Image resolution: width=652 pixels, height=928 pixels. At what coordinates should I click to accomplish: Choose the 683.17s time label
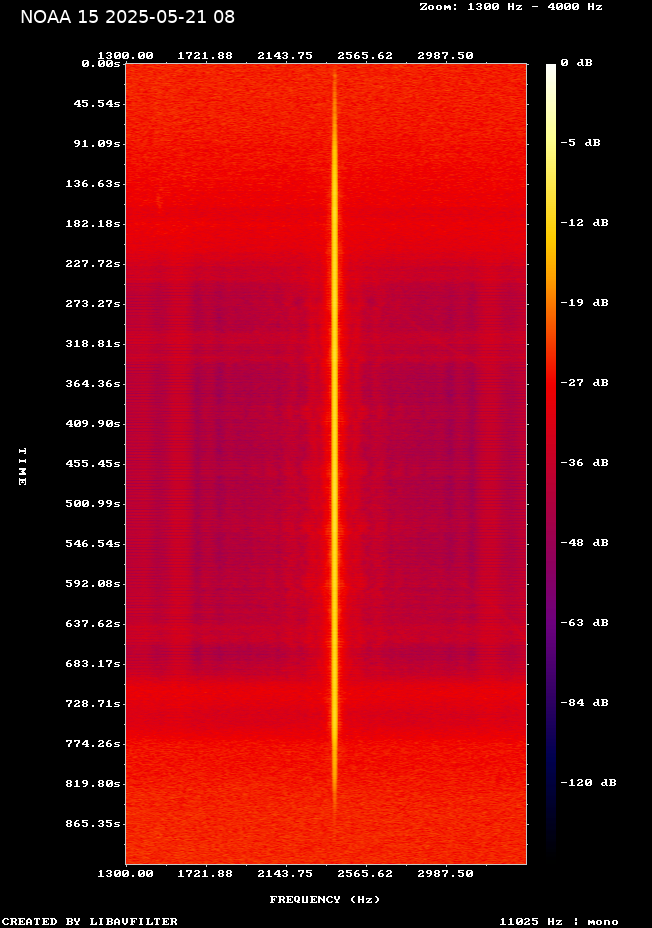(93, 663)
